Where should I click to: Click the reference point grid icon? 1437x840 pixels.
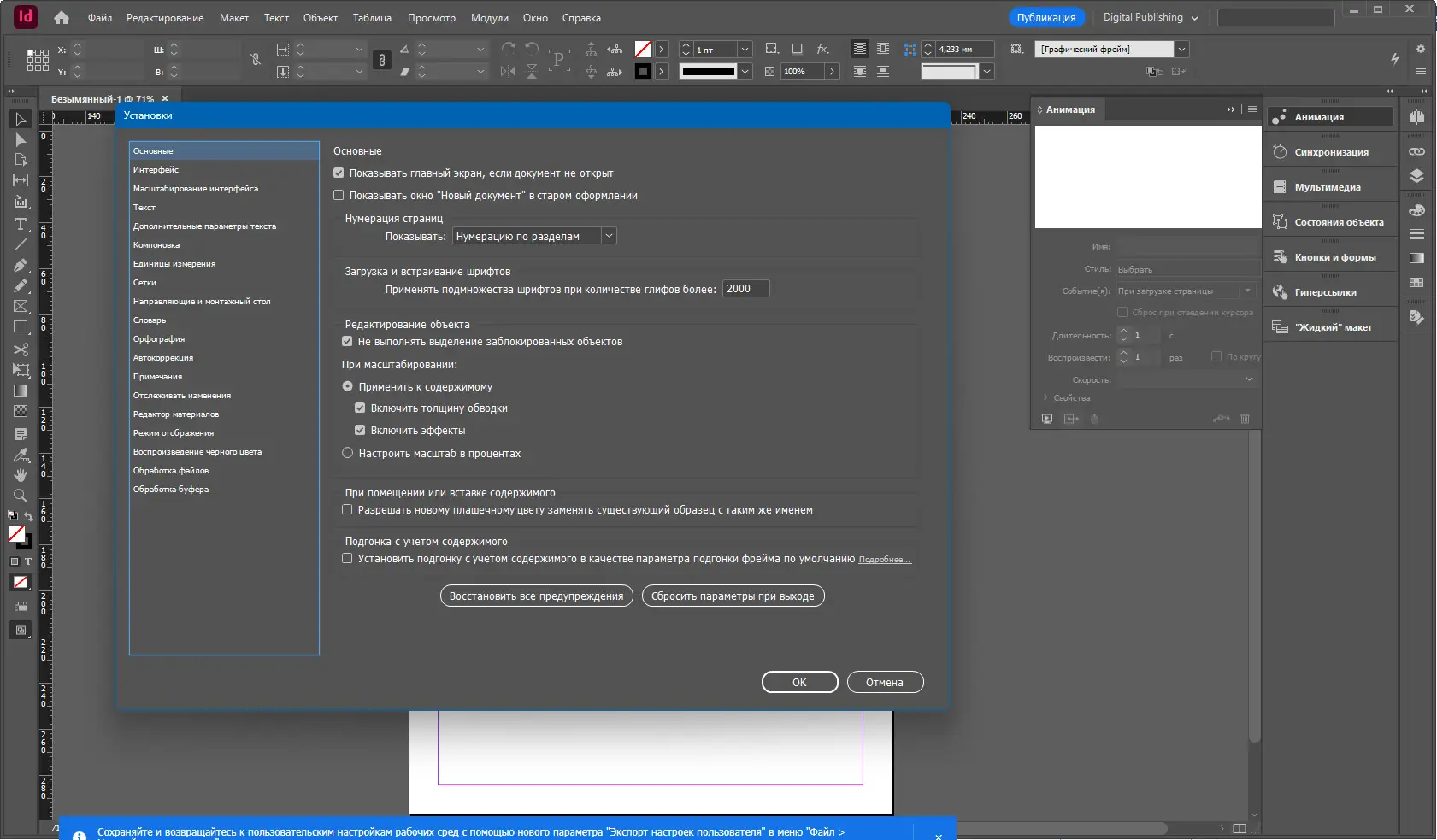click(38, 59)
